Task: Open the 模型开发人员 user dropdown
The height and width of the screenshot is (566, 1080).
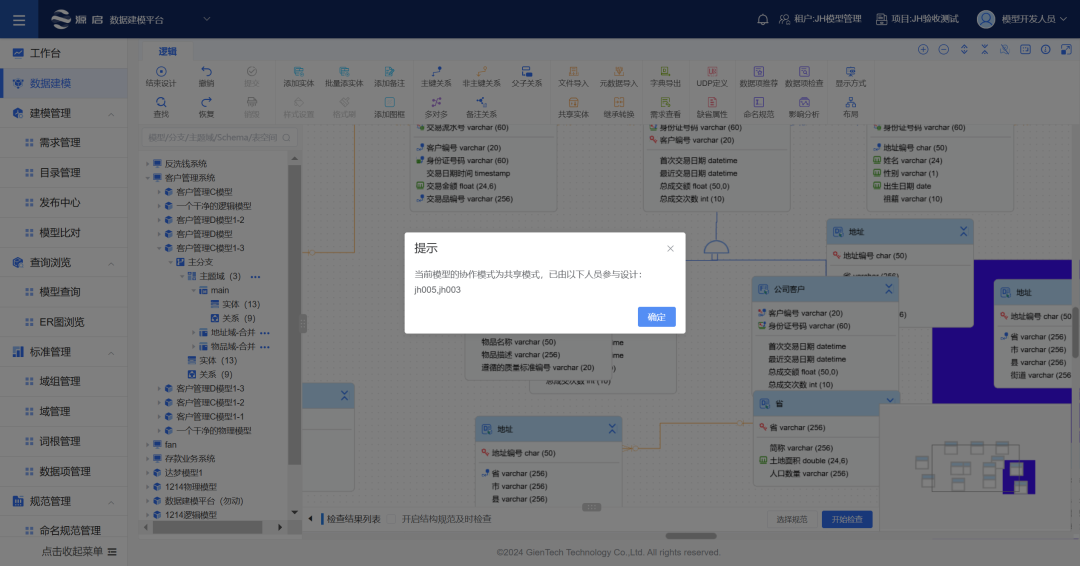Action: tap(1022, 19)
